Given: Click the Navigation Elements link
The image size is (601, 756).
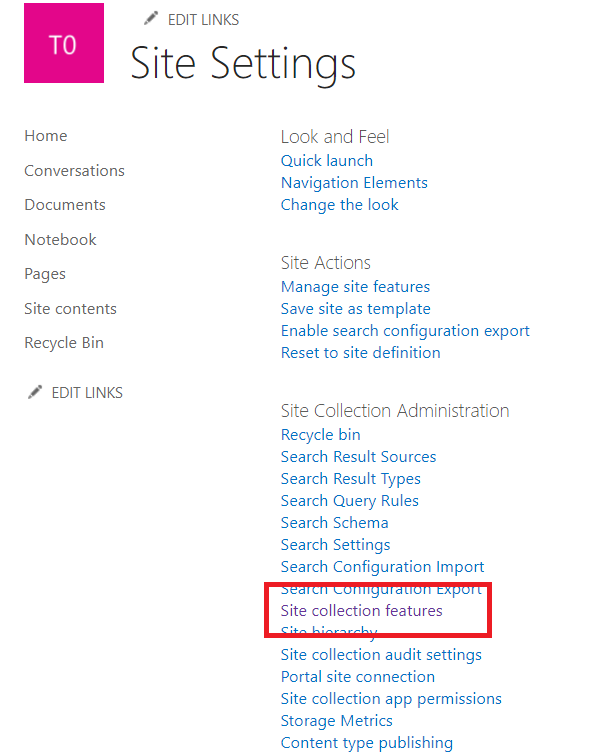Looking at the screenshot, I should pos(354,183).
